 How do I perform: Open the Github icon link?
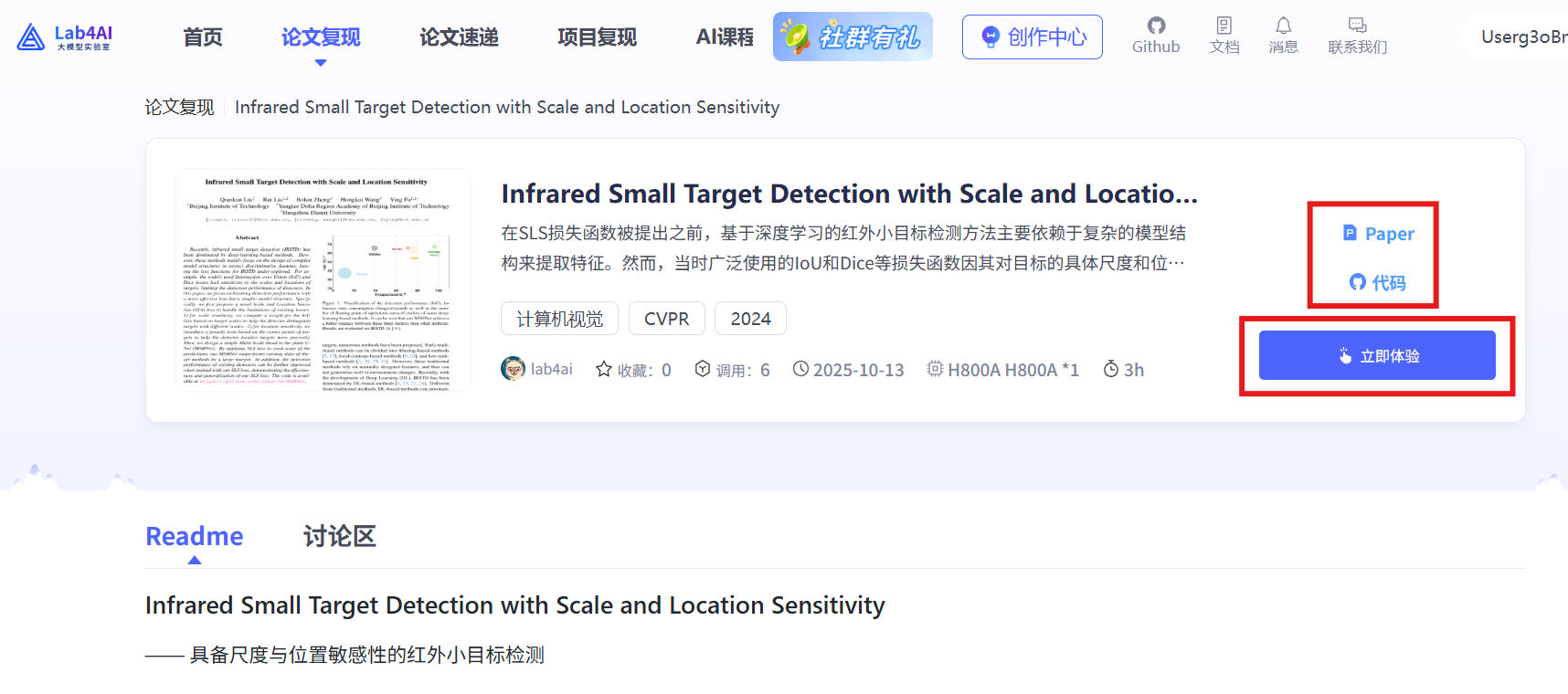[1156, 26]
